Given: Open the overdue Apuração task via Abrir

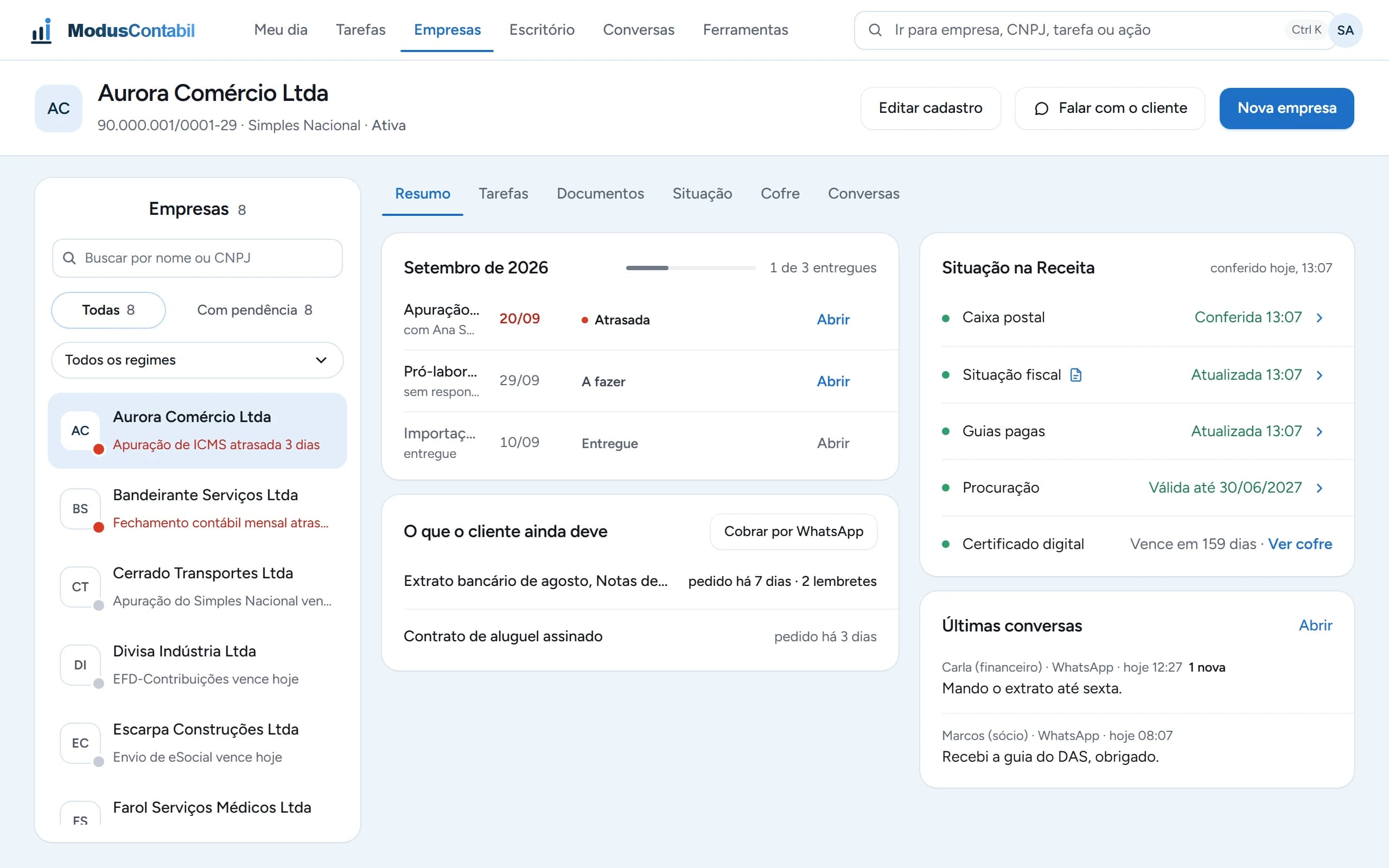Looking at the screenshot, I should (x=833, y=319).
